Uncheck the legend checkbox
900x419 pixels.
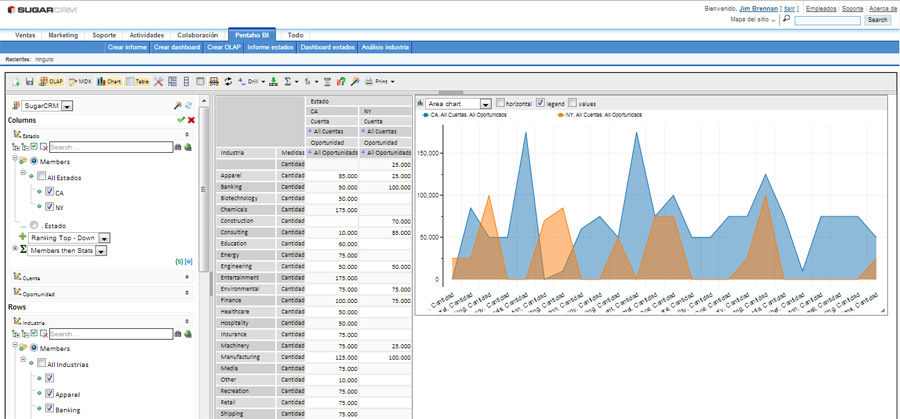coord(541,103)
